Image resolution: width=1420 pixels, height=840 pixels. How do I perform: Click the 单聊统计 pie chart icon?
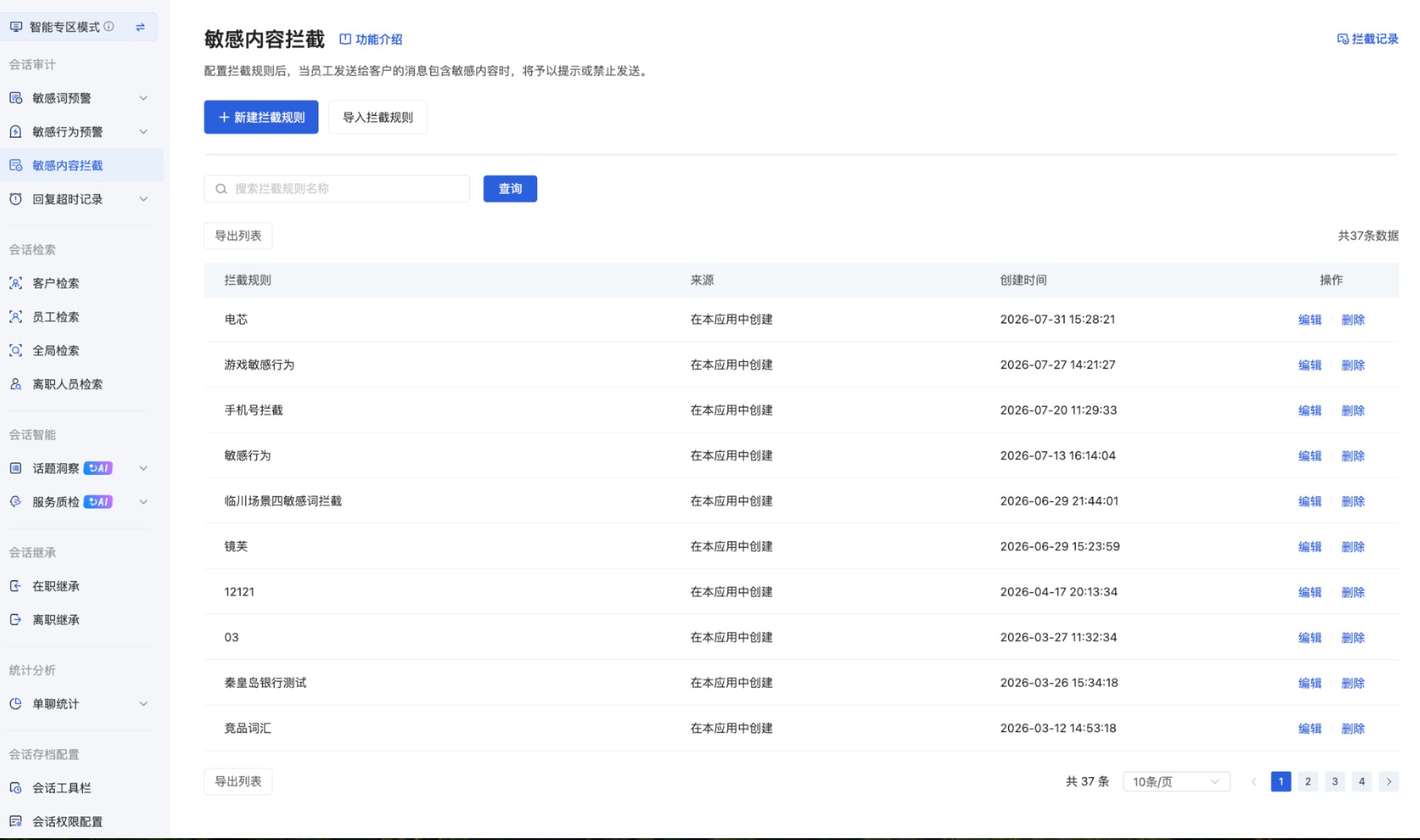pos(16,704)
